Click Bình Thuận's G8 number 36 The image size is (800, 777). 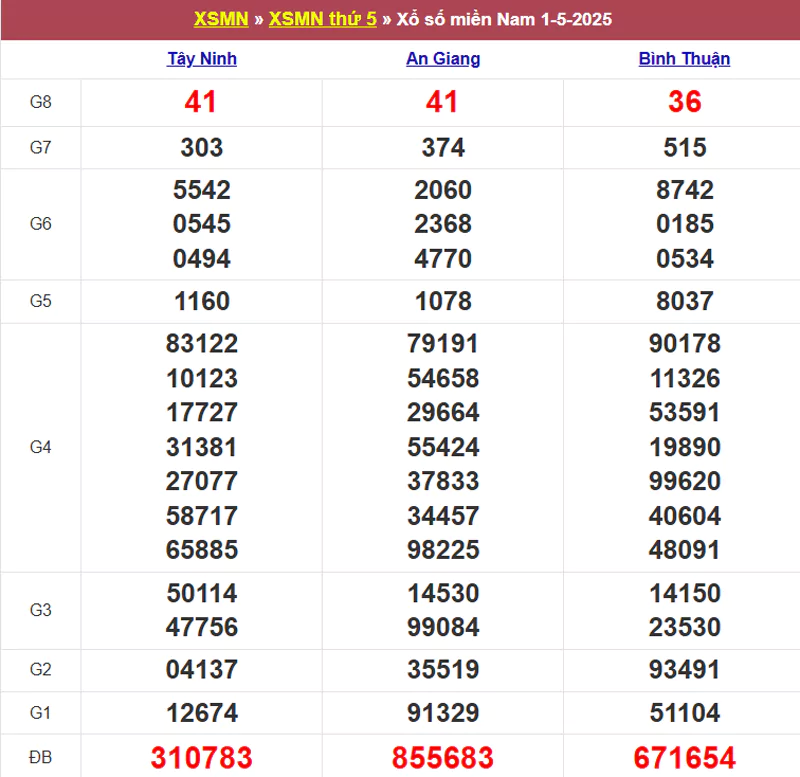click(x=685, y=102)
